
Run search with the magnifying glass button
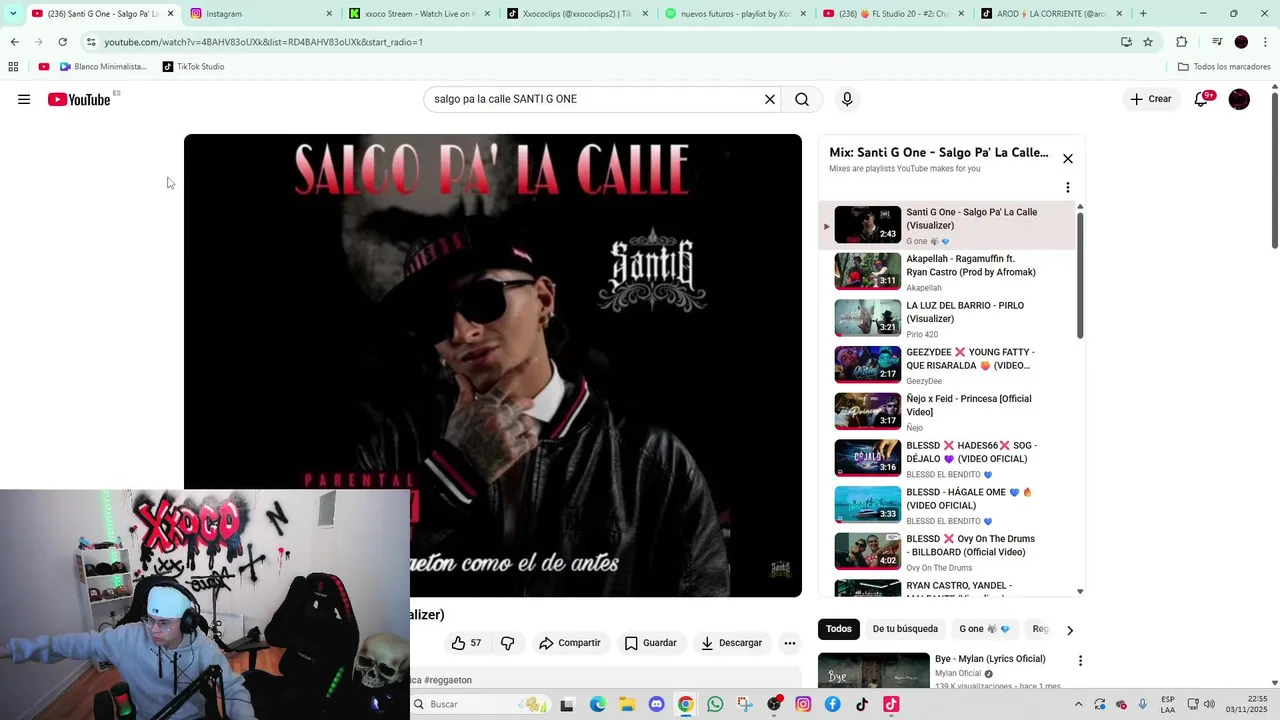(802, 99)
